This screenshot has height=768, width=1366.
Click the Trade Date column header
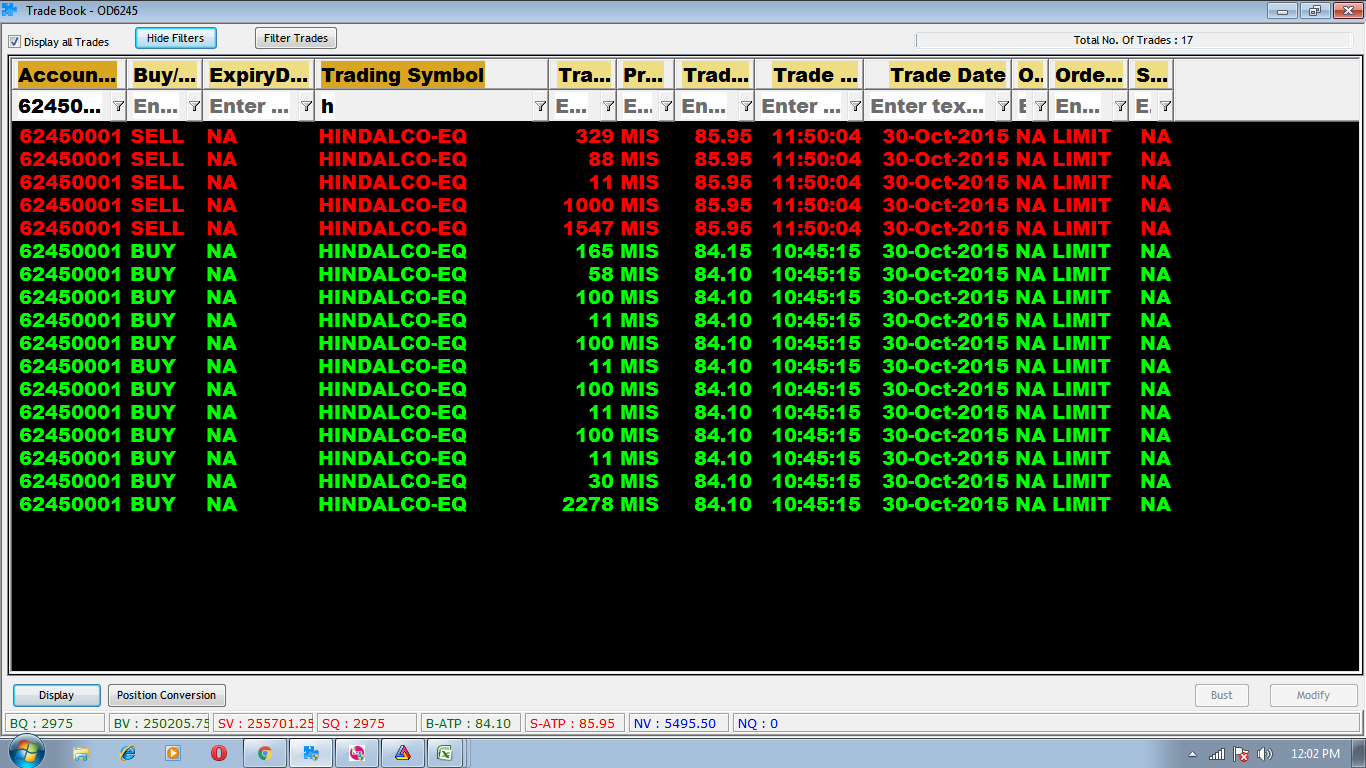click(x=947, y=75)
